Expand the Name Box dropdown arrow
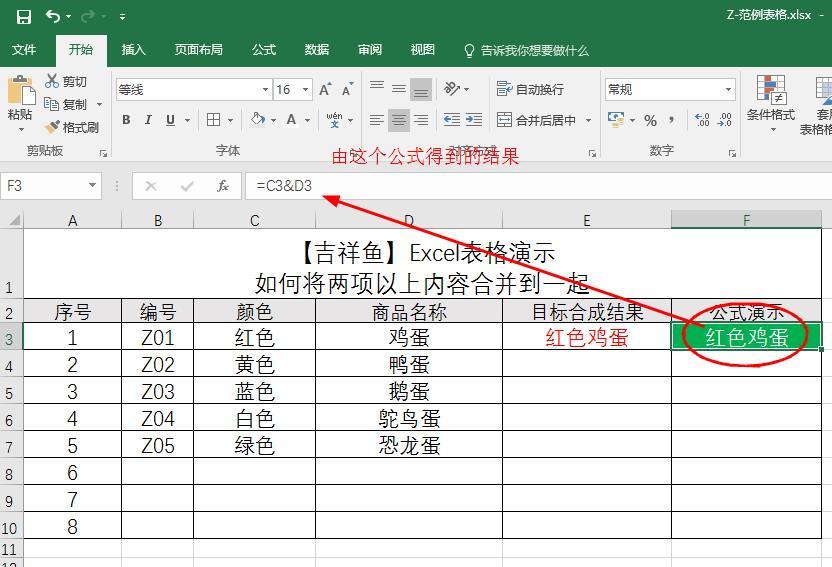The image size is (832, 567). point(92,186)
